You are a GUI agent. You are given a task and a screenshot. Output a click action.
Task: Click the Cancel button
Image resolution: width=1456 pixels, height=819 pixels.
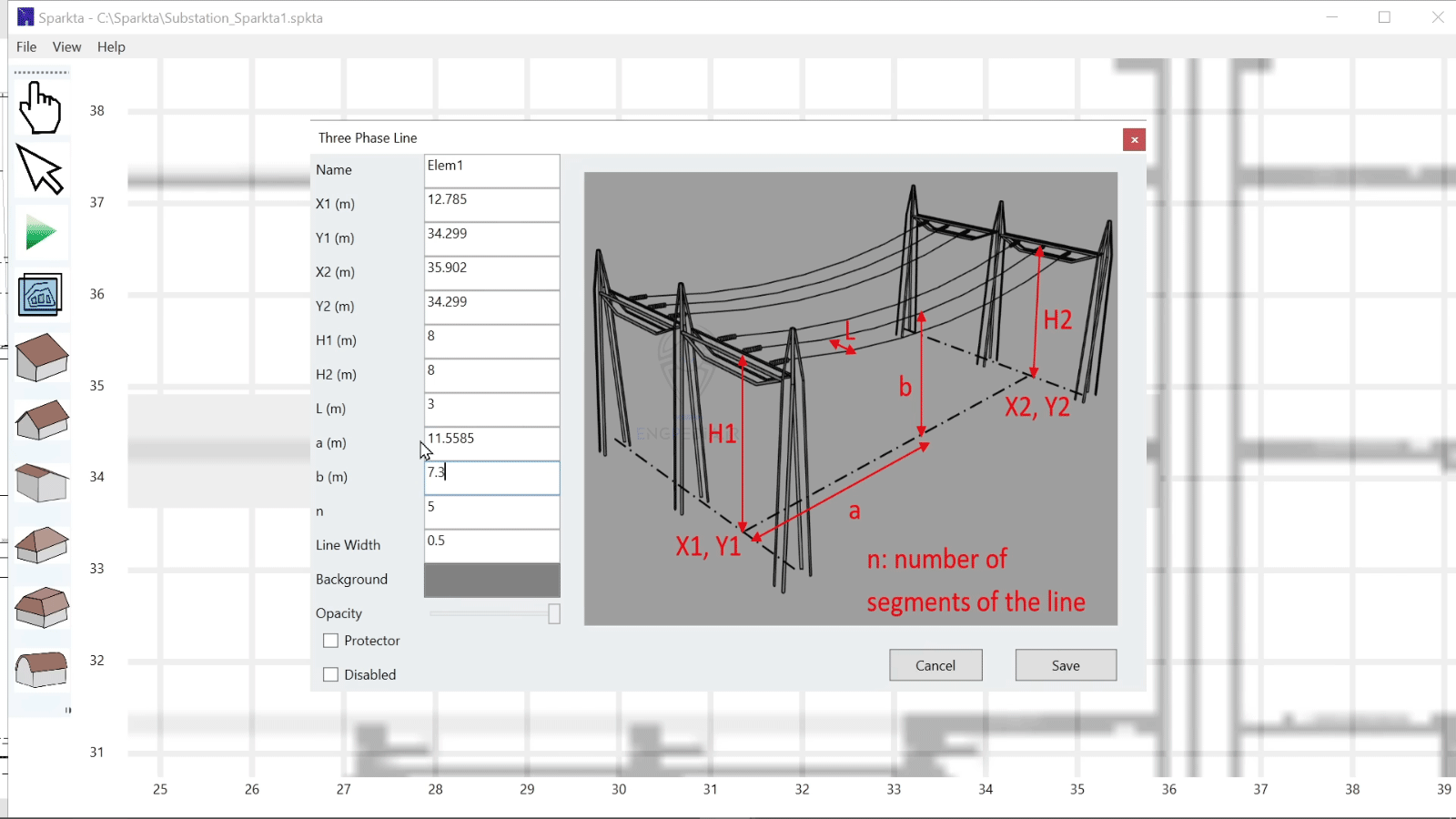click(x=935, y=665)
